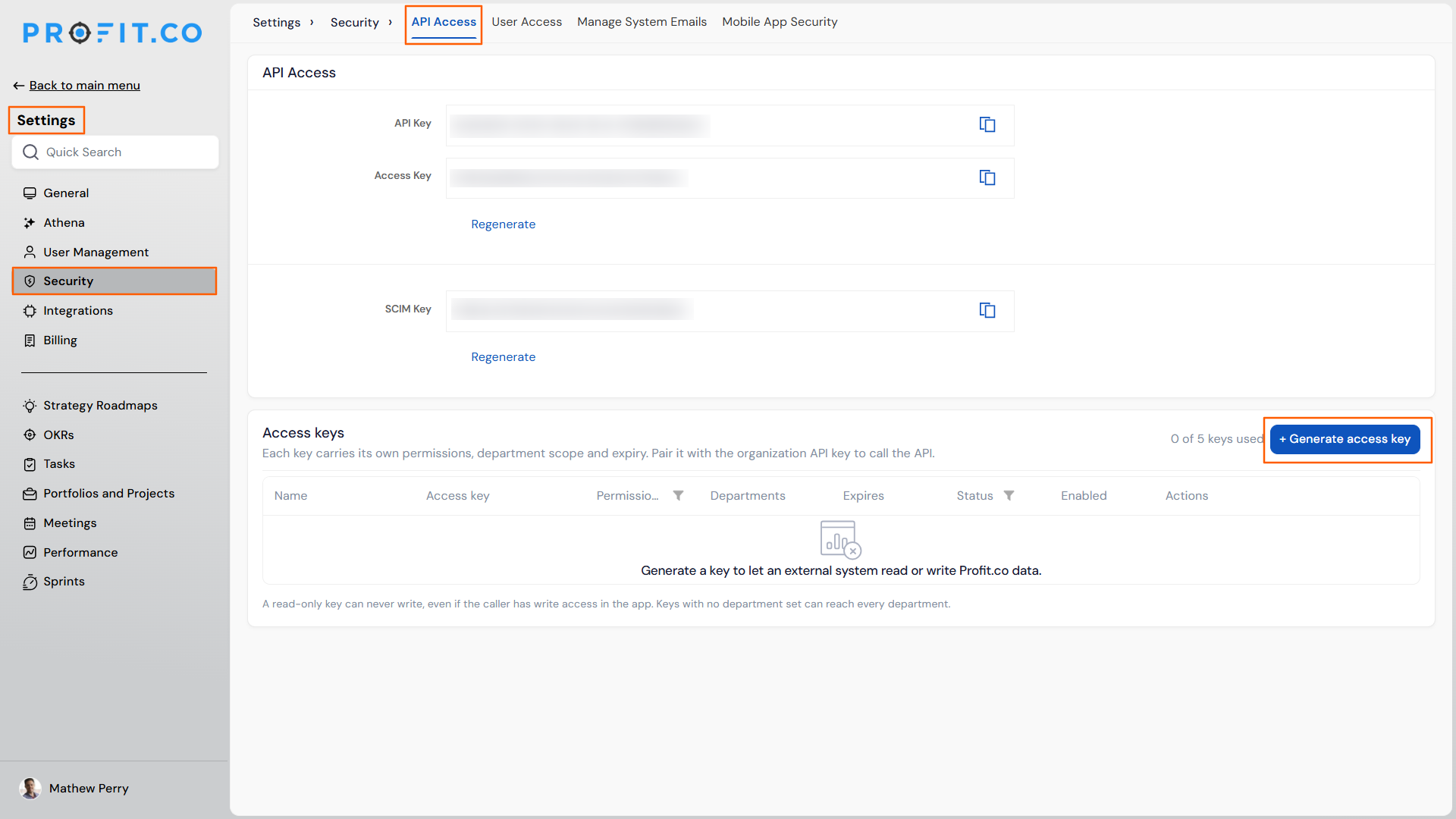Click the Settings sidebar heading
The image size is (1456, 819).
[x=46, y=121]
